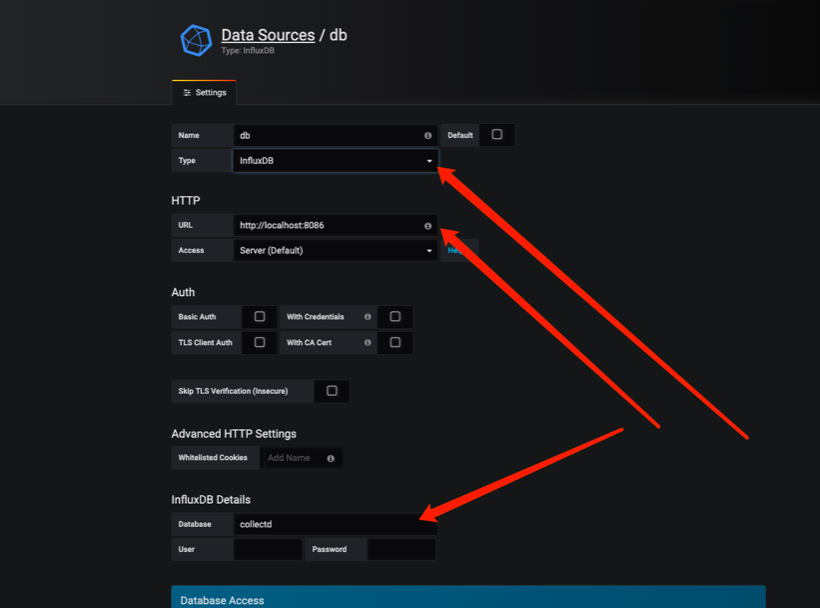Open the Type dropdown showing InfluxDB

coord(335,160)
